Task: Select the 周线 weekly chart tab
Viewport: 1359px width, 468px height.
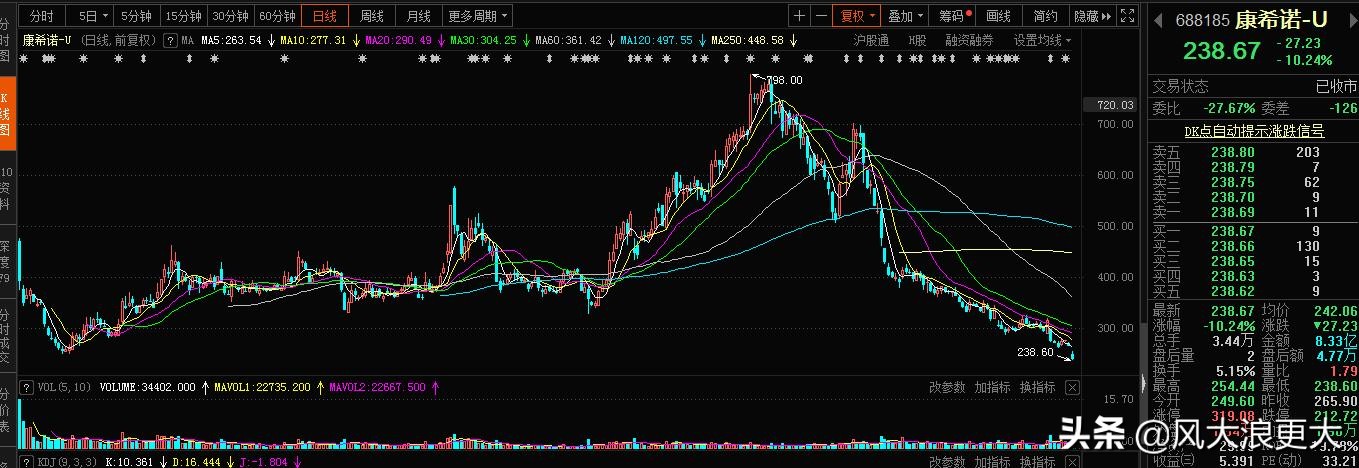Action: [x=371, y=16]
